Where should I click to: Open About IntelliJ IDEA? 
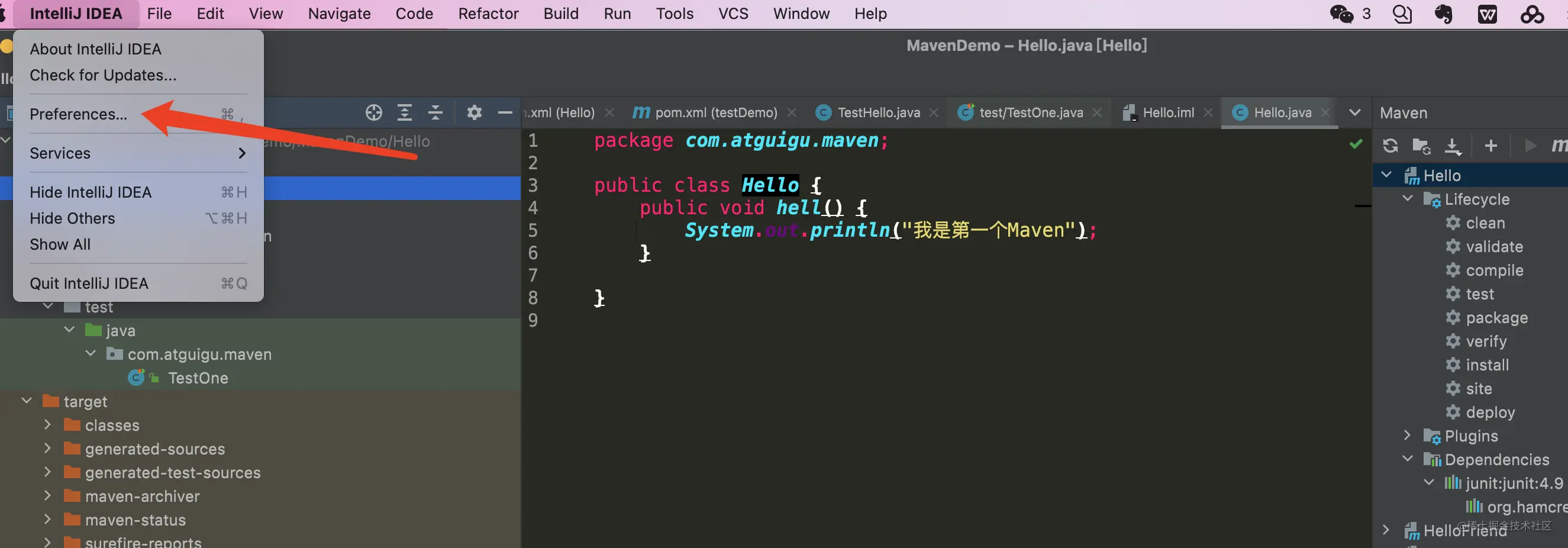click(138, 49)
